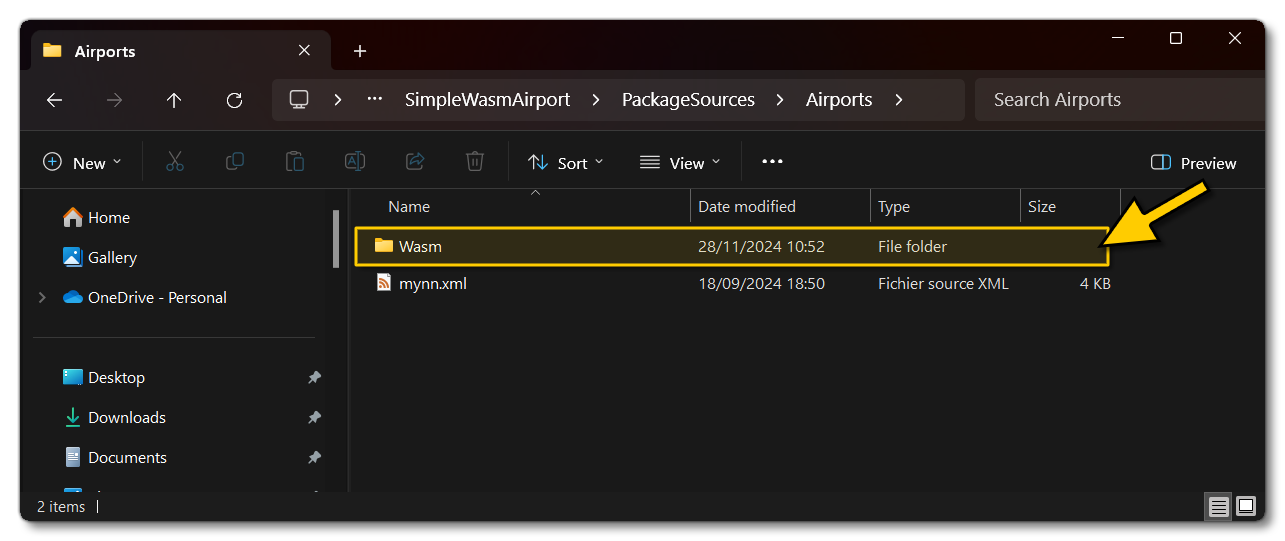
Task: Click the Delete trash can icon
Action: coord(475,162)
